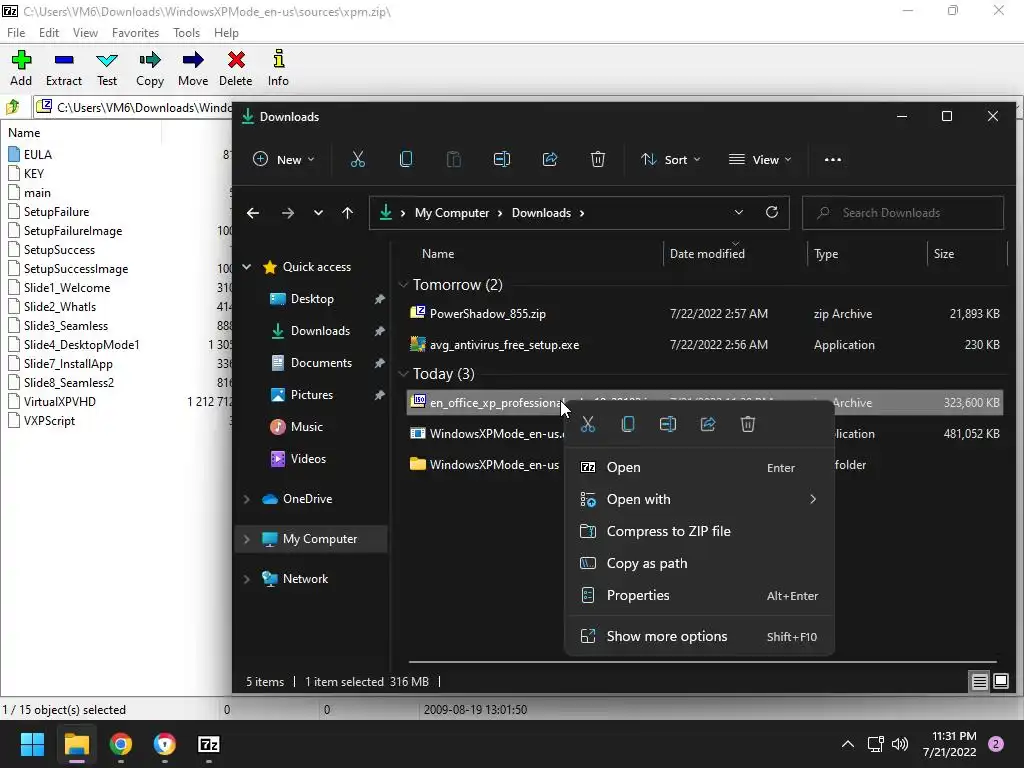This screenshot has height=768, width=1024.
Task: Click the Explorer forward arrow
Action: 287,213
